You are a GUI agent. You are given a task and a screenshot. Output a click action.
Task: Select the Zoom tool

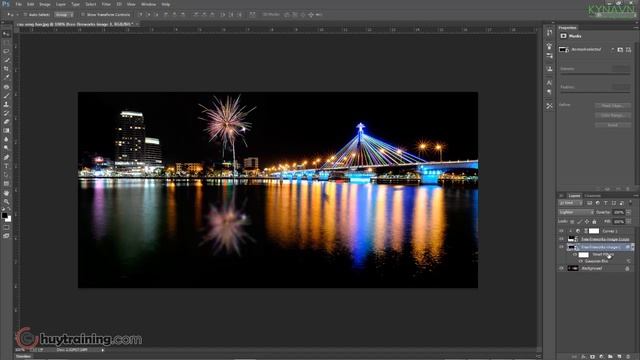pyautogui.click(x=6, y=202)
